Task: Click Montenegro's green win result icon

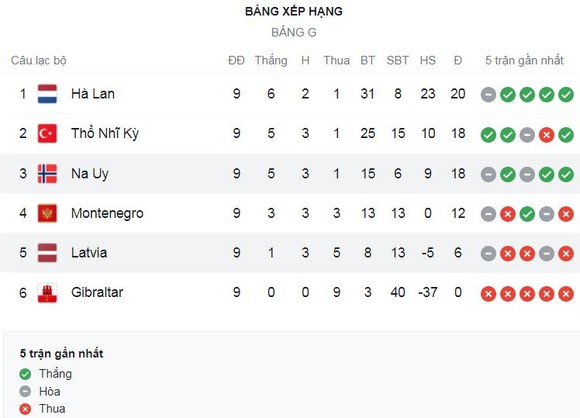Action: [x=527, y=214]
